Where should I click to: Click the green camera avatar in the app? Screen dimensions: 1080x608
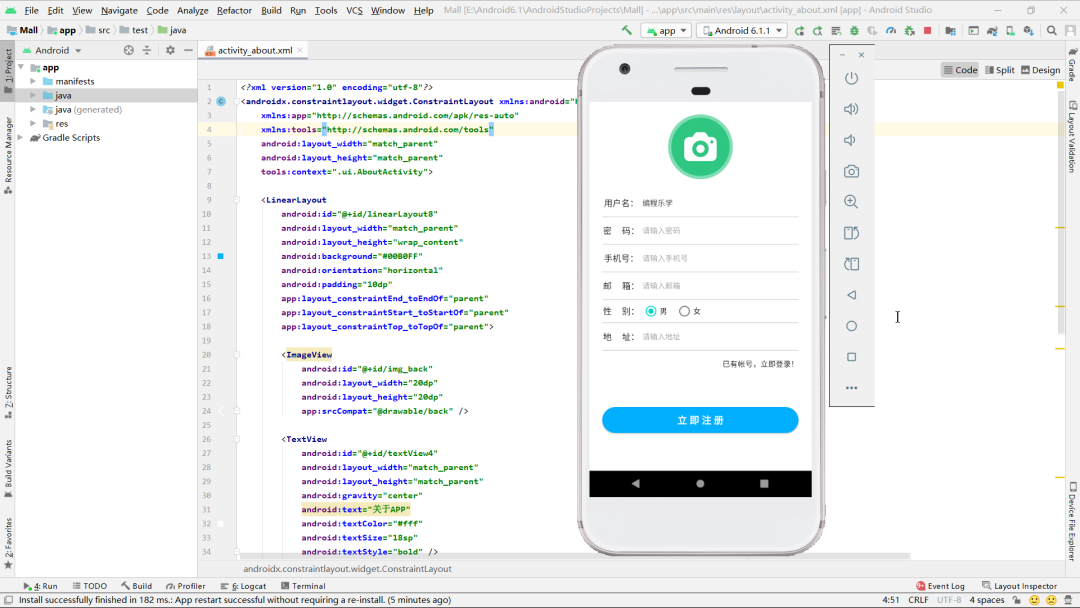(700, 147)
